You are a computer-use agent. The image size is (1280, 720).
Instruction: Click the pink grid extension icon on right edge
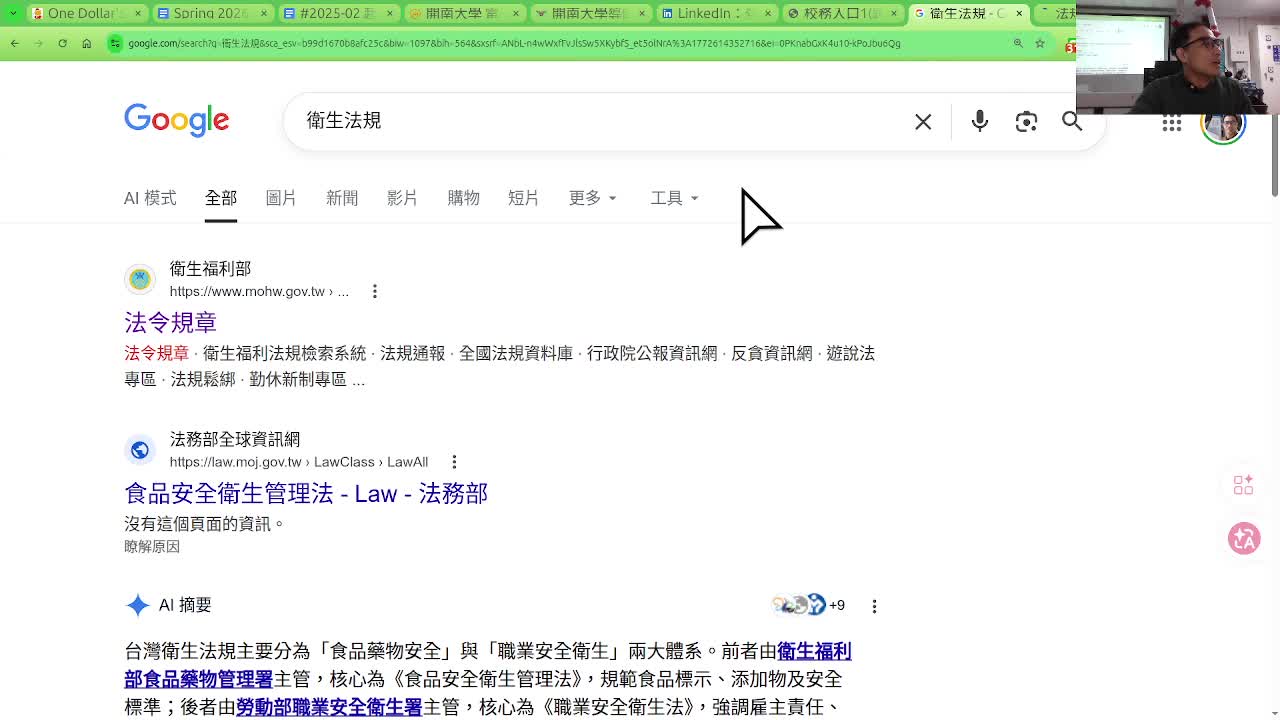(1243, 485)
